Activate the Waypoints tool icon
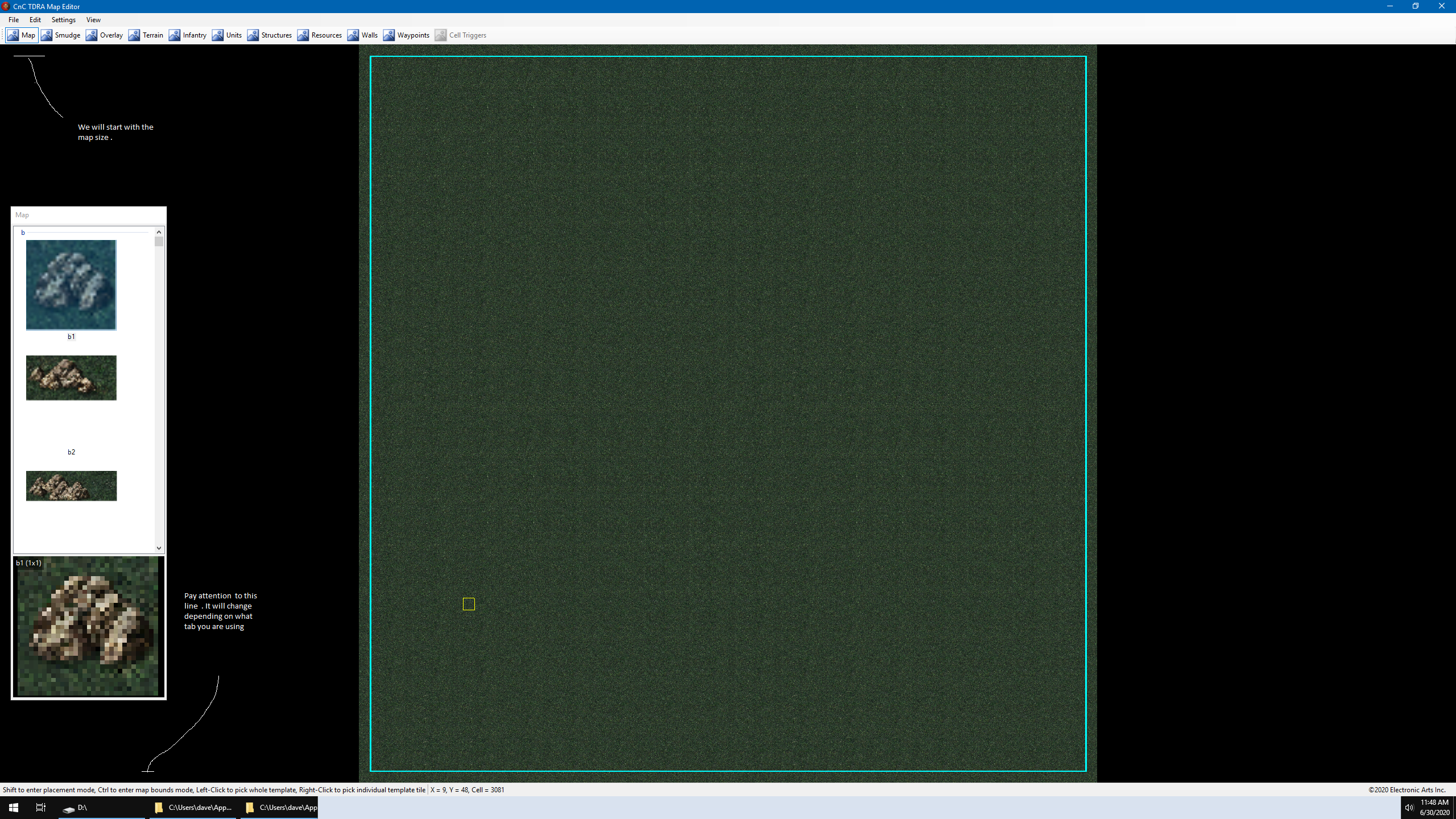The image size is (1456, 819). coord(389,35)
